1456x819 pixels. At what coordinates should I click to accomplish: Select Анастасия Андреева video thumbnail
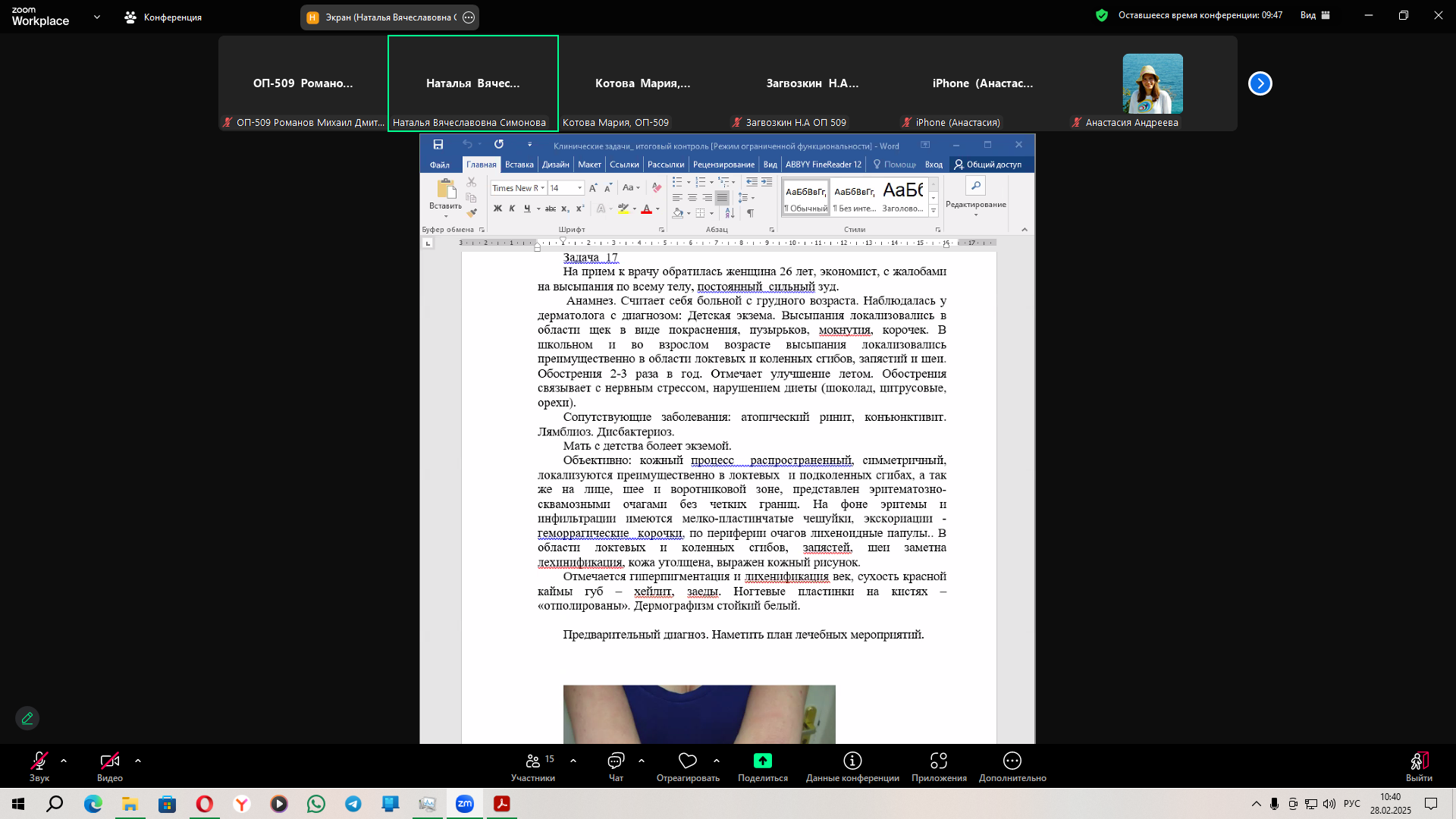coord(1153,83)
